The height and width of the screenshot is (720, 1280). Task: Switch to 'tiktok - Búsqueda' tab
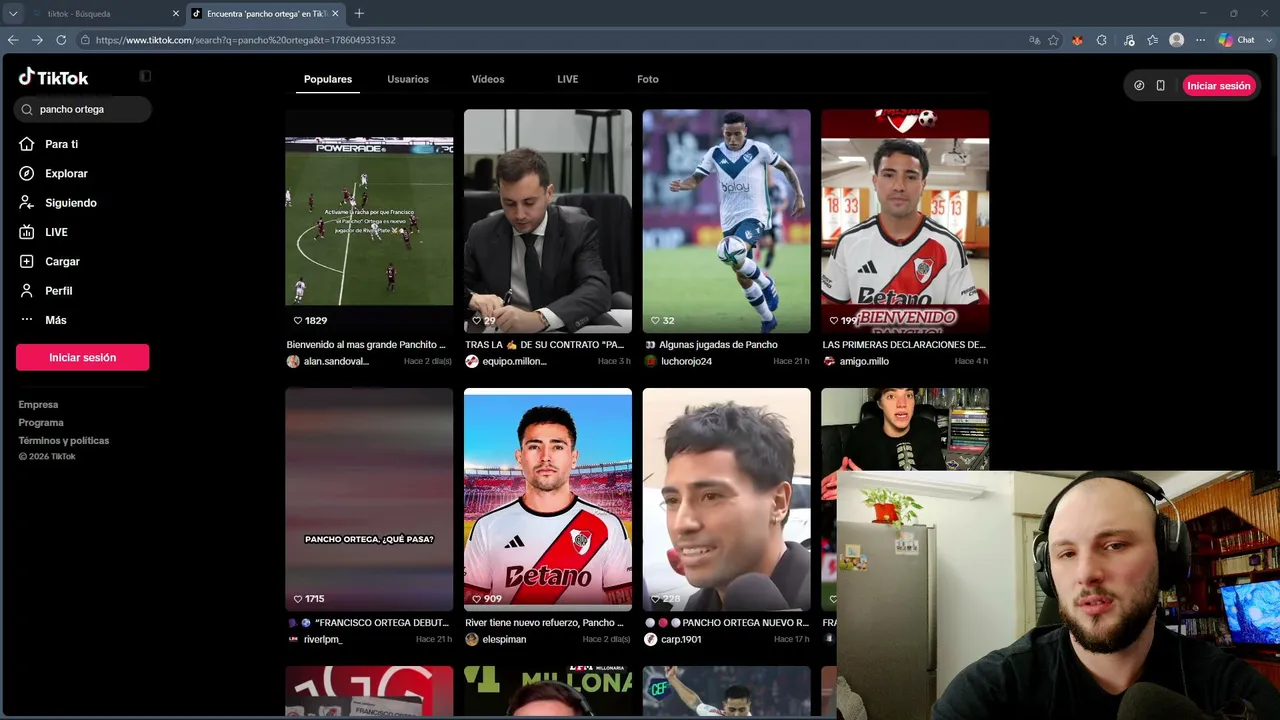click(105, 14)
